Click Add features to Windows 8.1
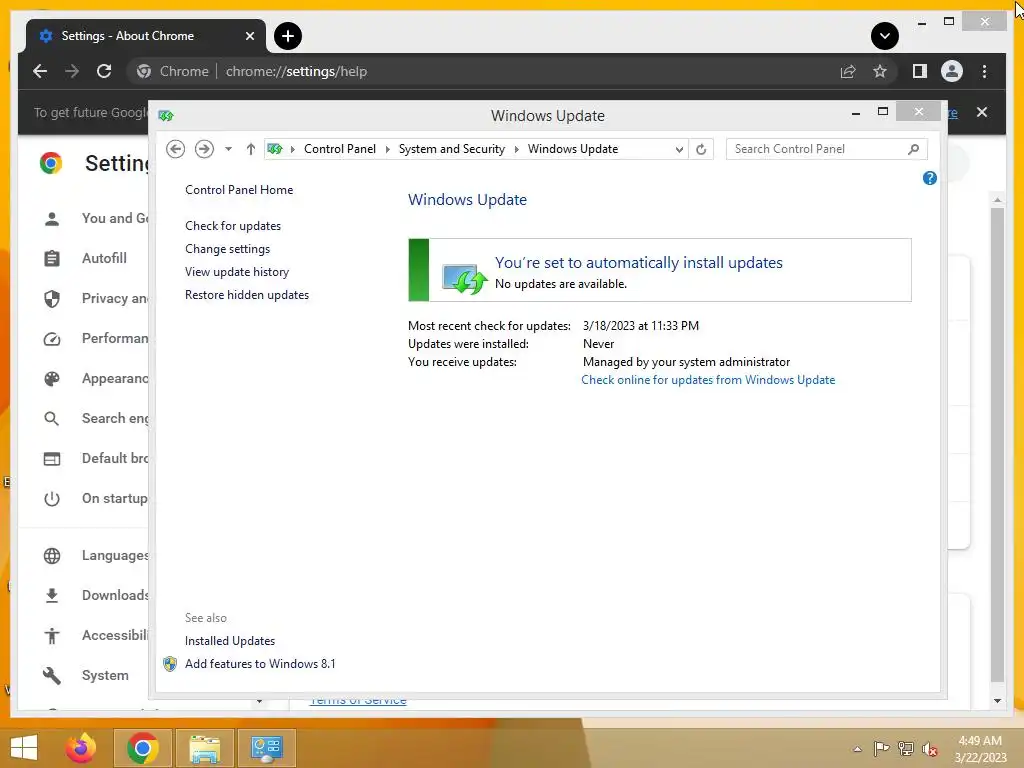The height and width of the screenshot is (768, 1024). pyautogui.click(x=260, y=664)
